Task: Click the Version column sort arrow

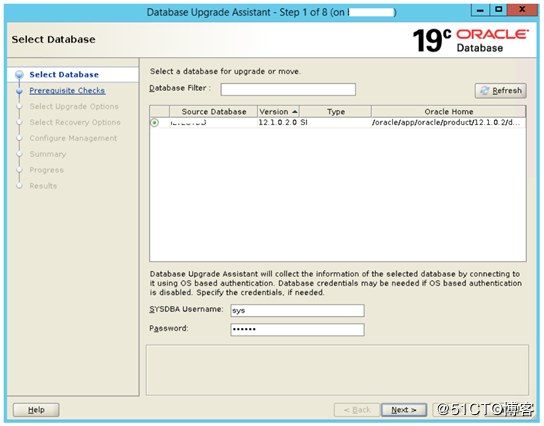Action: [x=295, y=112]
